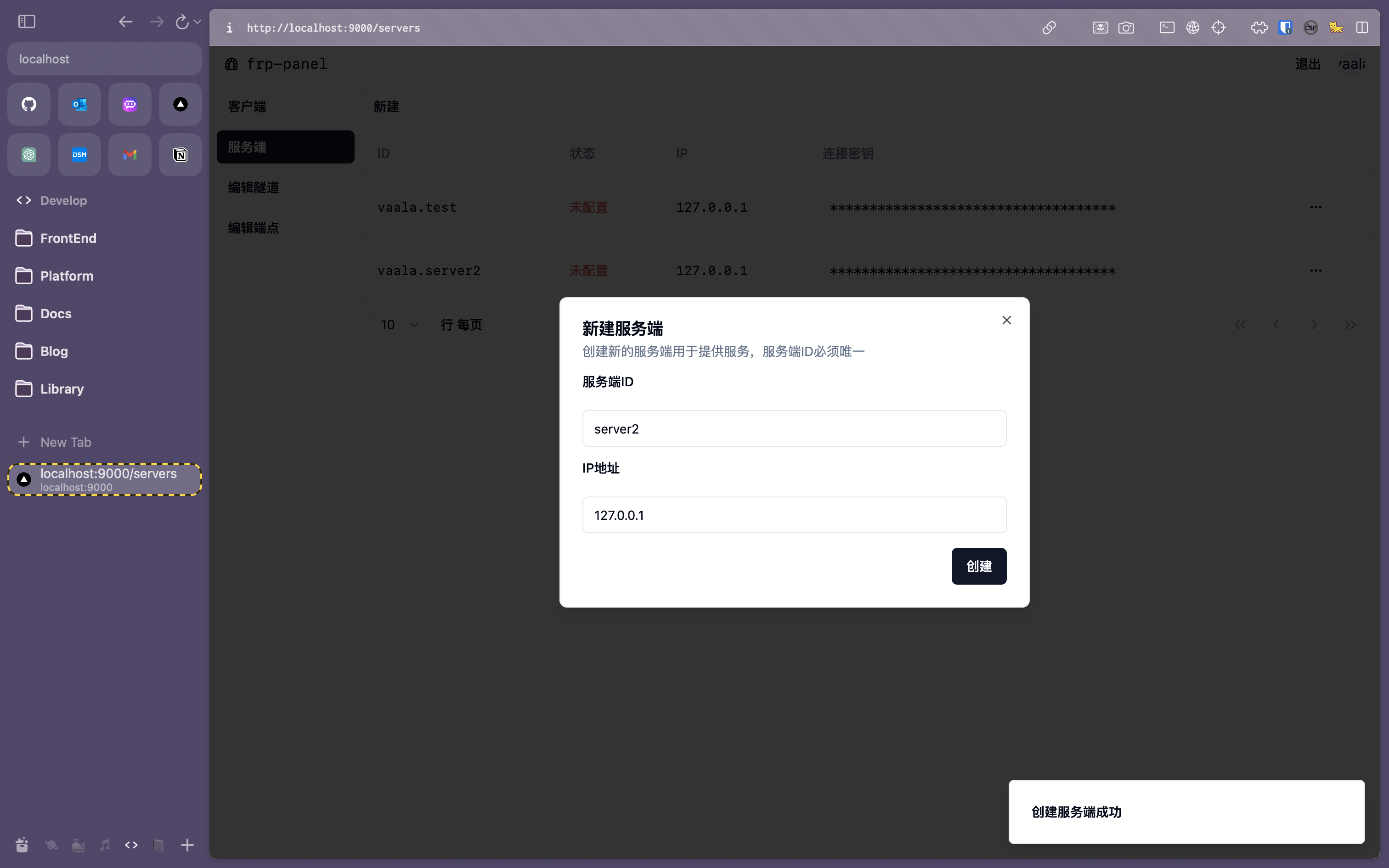This screenshot has width=1389, height=868.
Task: Toggle split view icon at toolbar right
Action: (x=1361, y=28)
